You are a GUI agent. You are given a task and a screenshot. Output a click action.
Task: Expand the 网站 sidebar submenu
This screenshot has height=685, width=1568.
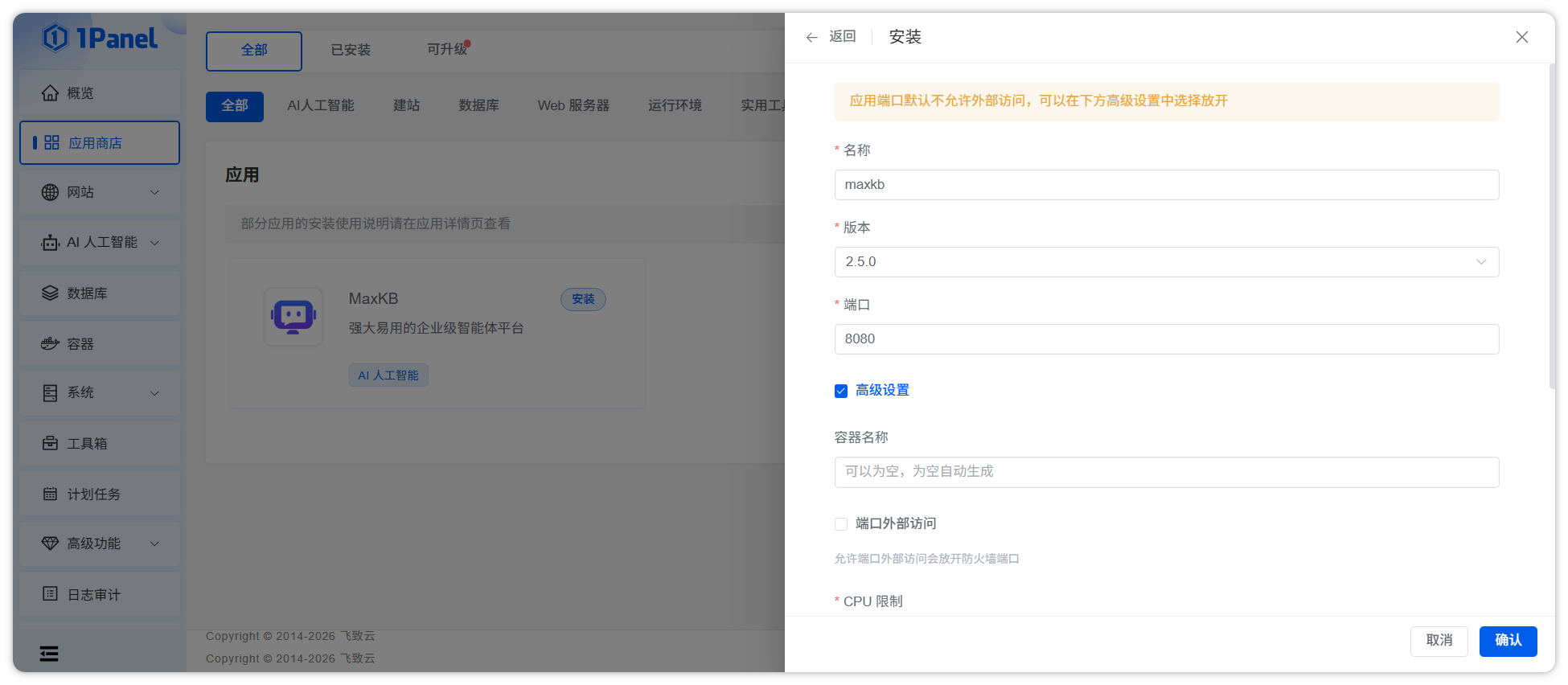tap(154, 193)
